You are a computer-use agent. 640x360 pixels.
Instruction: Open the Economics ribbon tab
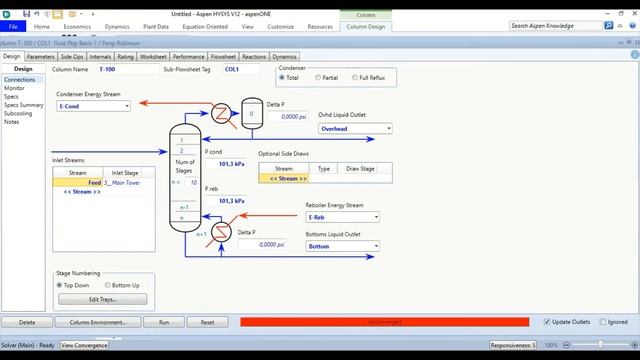(x=77, y=27)
